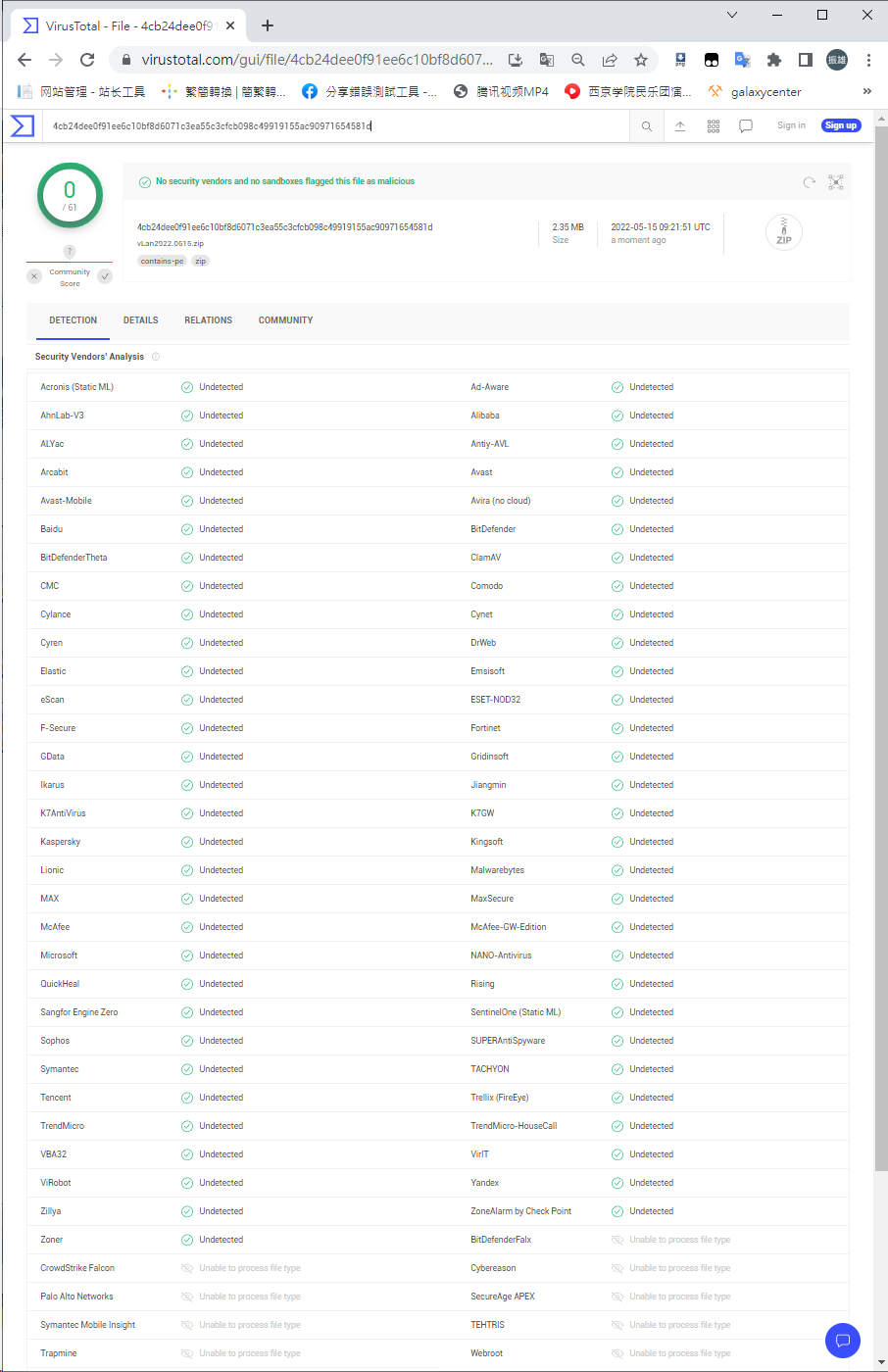This screenshot has width=888, height=1372.
Task: Click the Sign in link
Action: [x=791, y=125]
